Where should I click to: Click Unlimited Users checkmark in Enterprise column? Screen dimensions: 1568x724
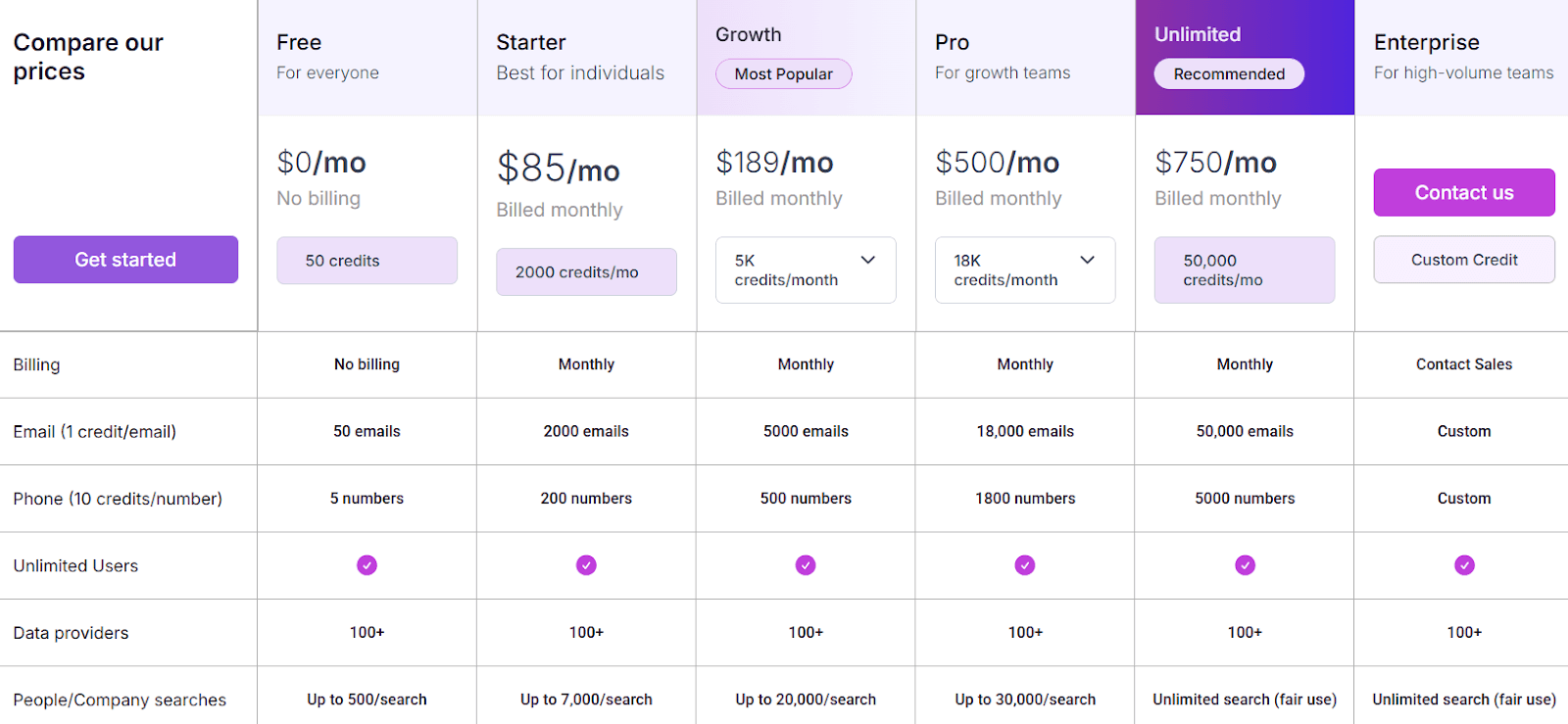click(1464, 565)
